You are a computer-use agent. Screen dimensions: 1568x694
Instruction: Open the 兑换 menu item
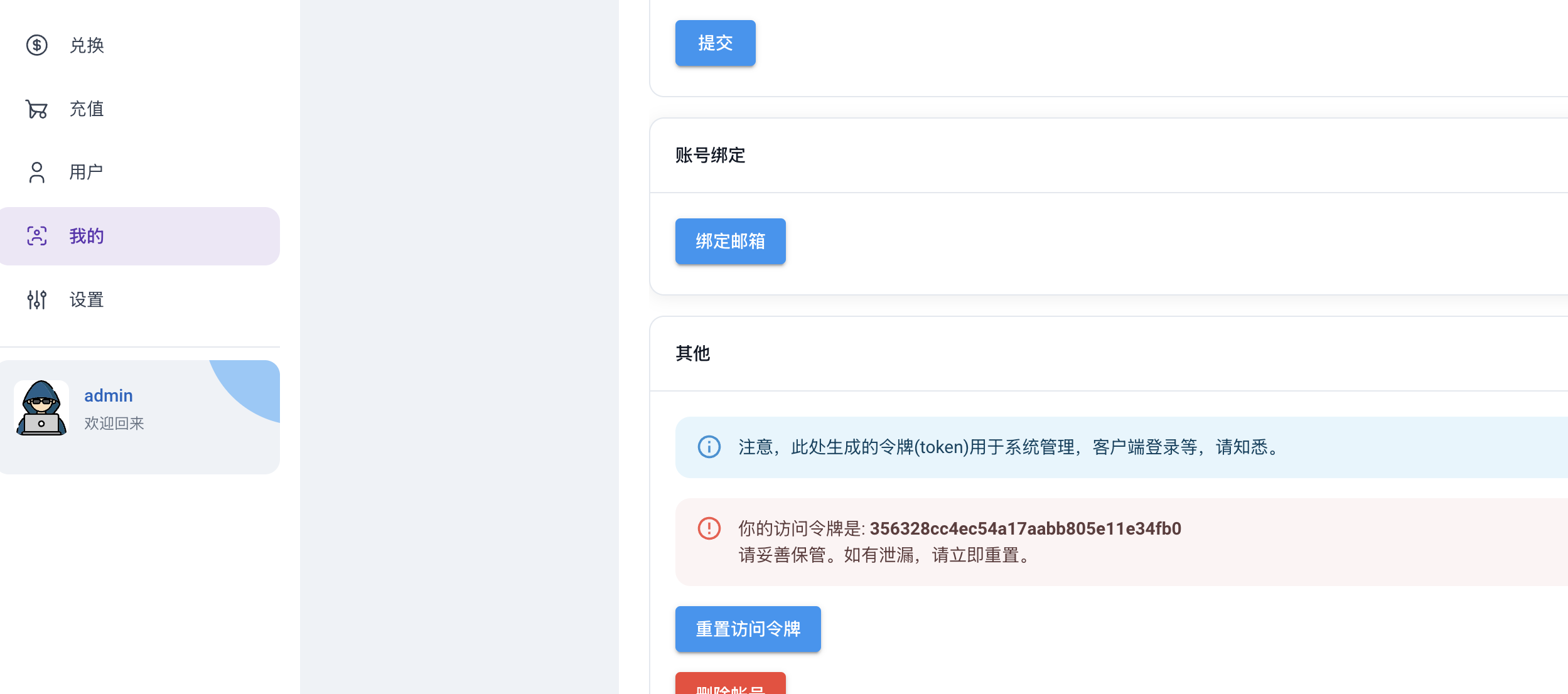pyautogui.click(x=87, y=45)
